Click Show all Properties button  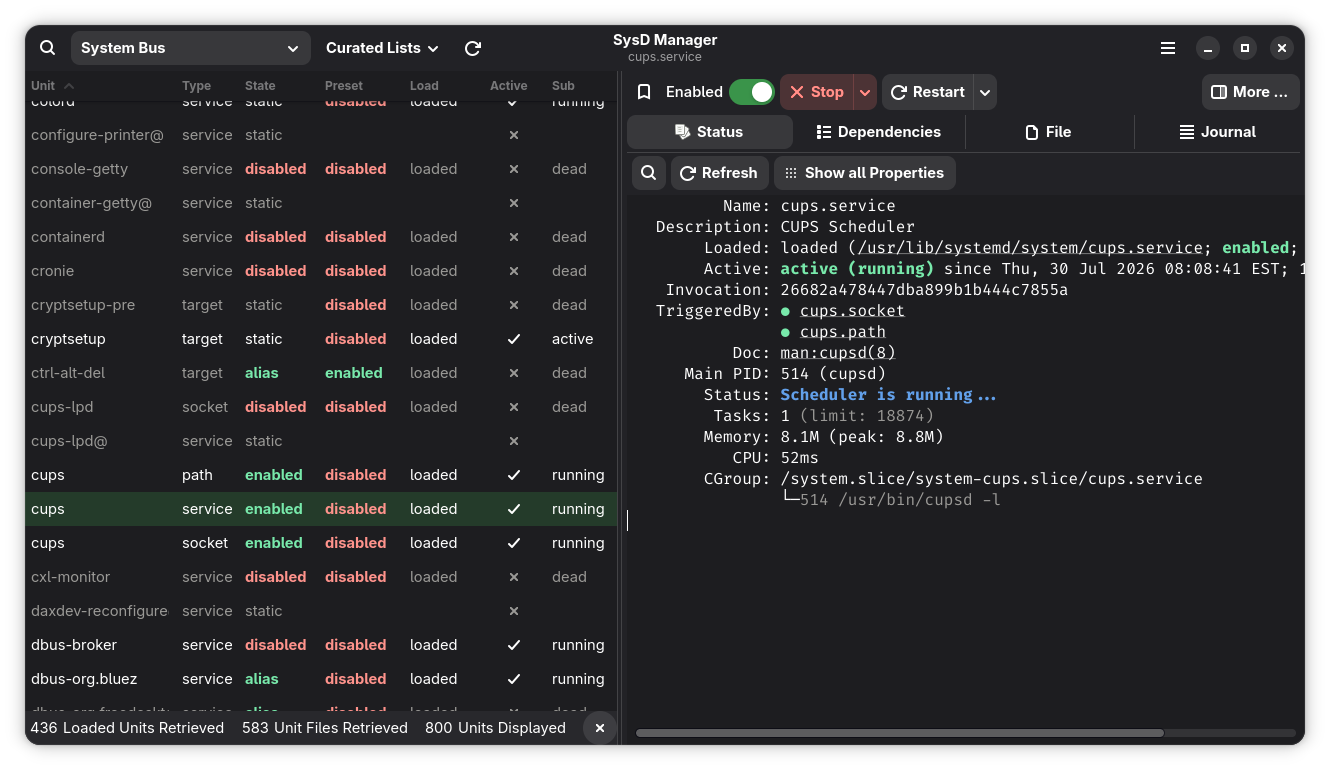[x=865, y=173]
